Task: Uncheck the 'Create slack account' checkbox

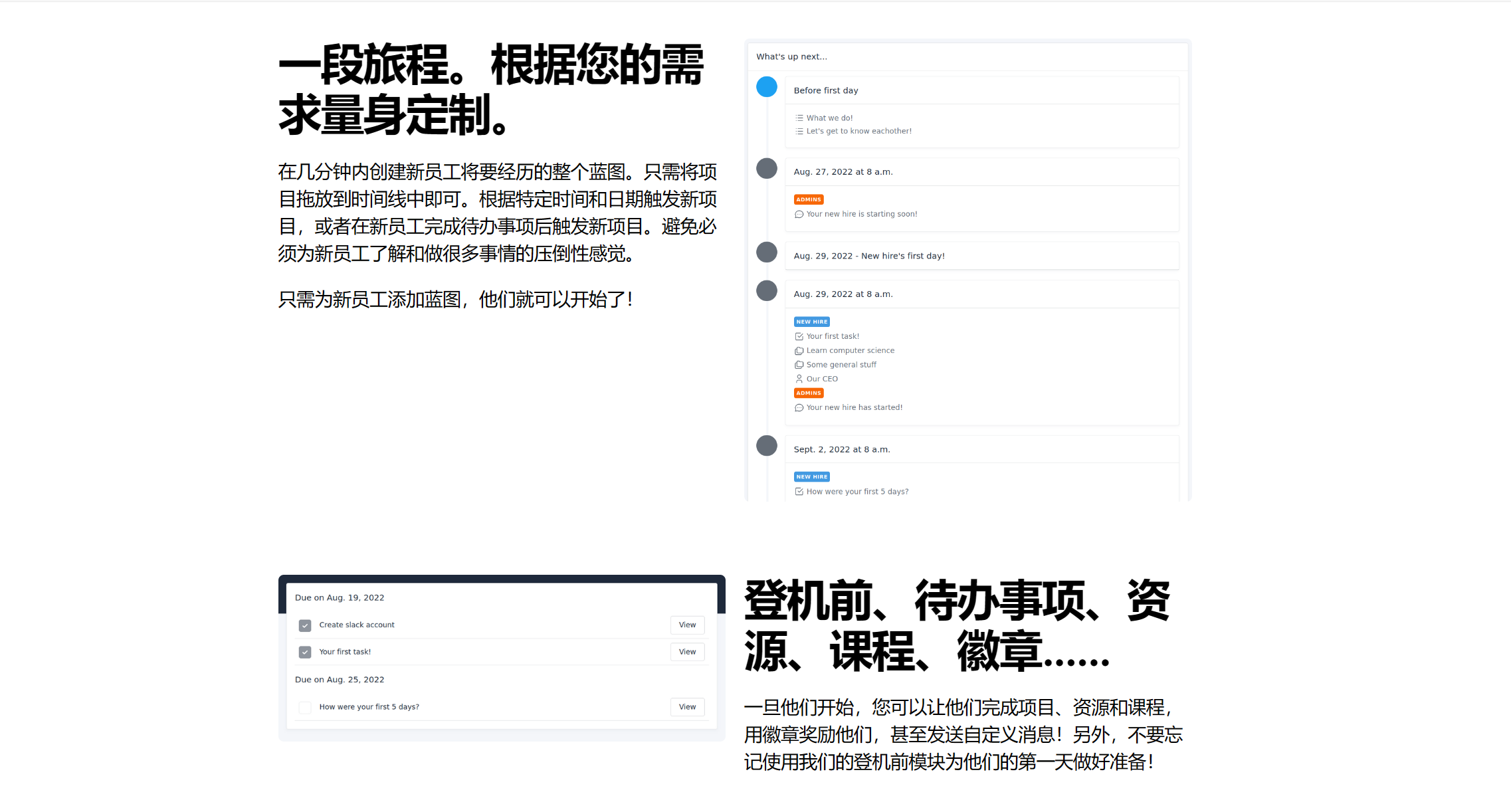Action: coord(305,625)
